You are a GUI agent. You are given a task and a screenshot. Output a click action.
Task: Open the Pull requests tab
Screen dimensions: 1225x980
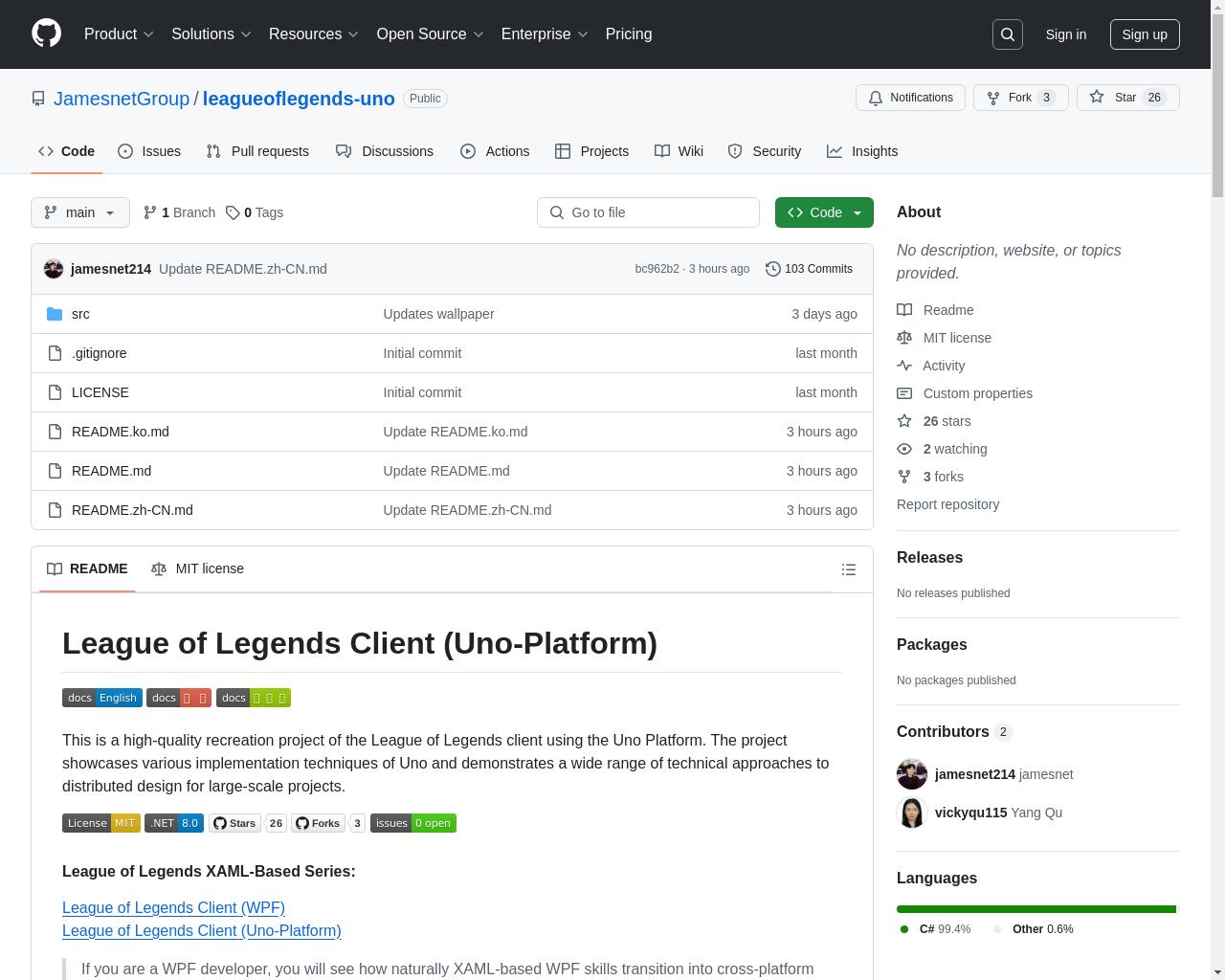[x=257, y=151]
